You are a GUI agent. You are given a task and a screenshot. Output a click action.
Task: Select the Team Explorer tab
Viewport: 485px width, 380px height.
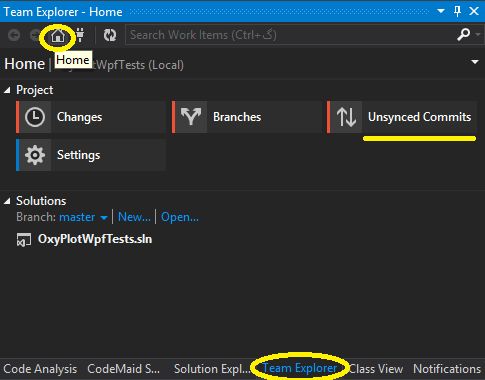tap(300, 368)
